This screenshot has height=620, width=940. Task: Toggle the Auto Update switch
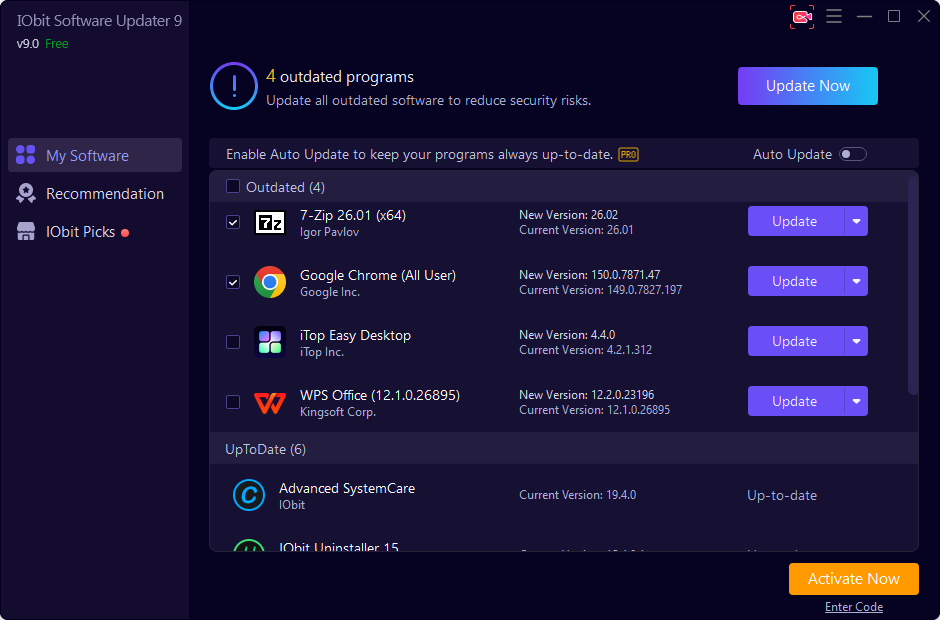(x=852, y=154)
